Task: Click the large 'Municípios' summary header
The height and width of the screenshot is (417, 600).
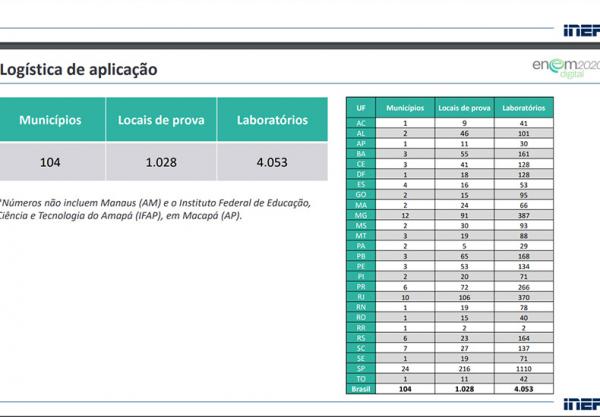Action: [50, 120]
